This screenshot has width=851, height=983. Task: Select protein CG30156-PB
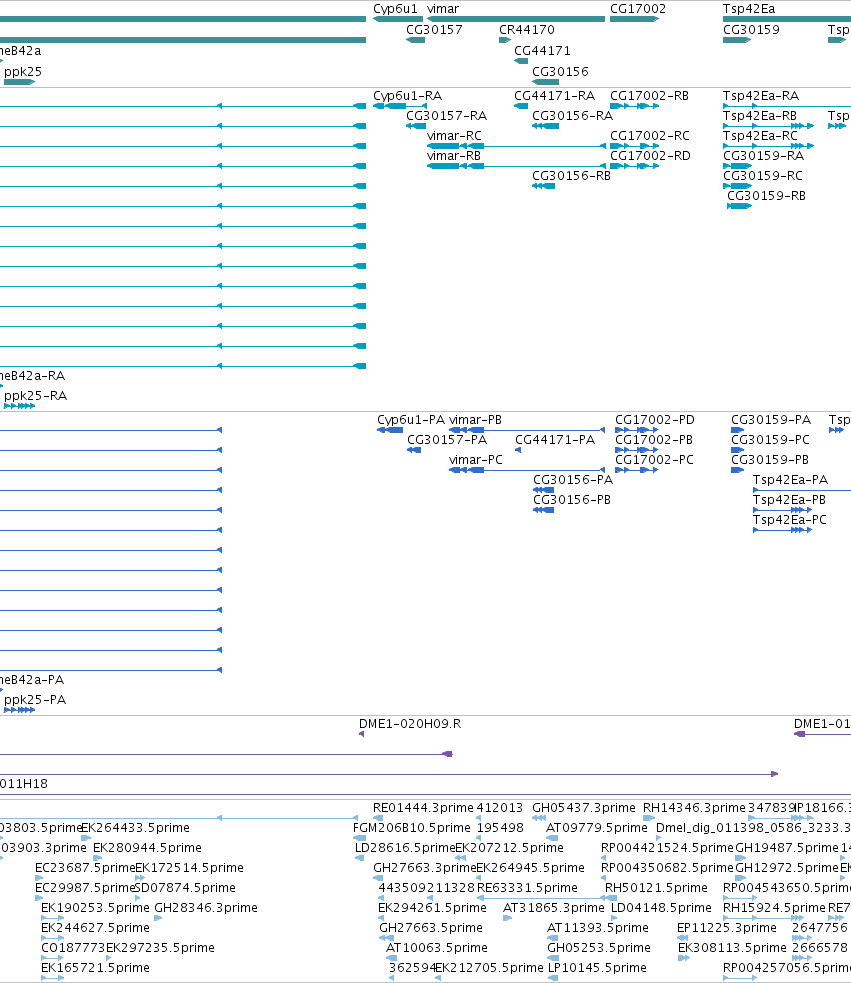572,500
